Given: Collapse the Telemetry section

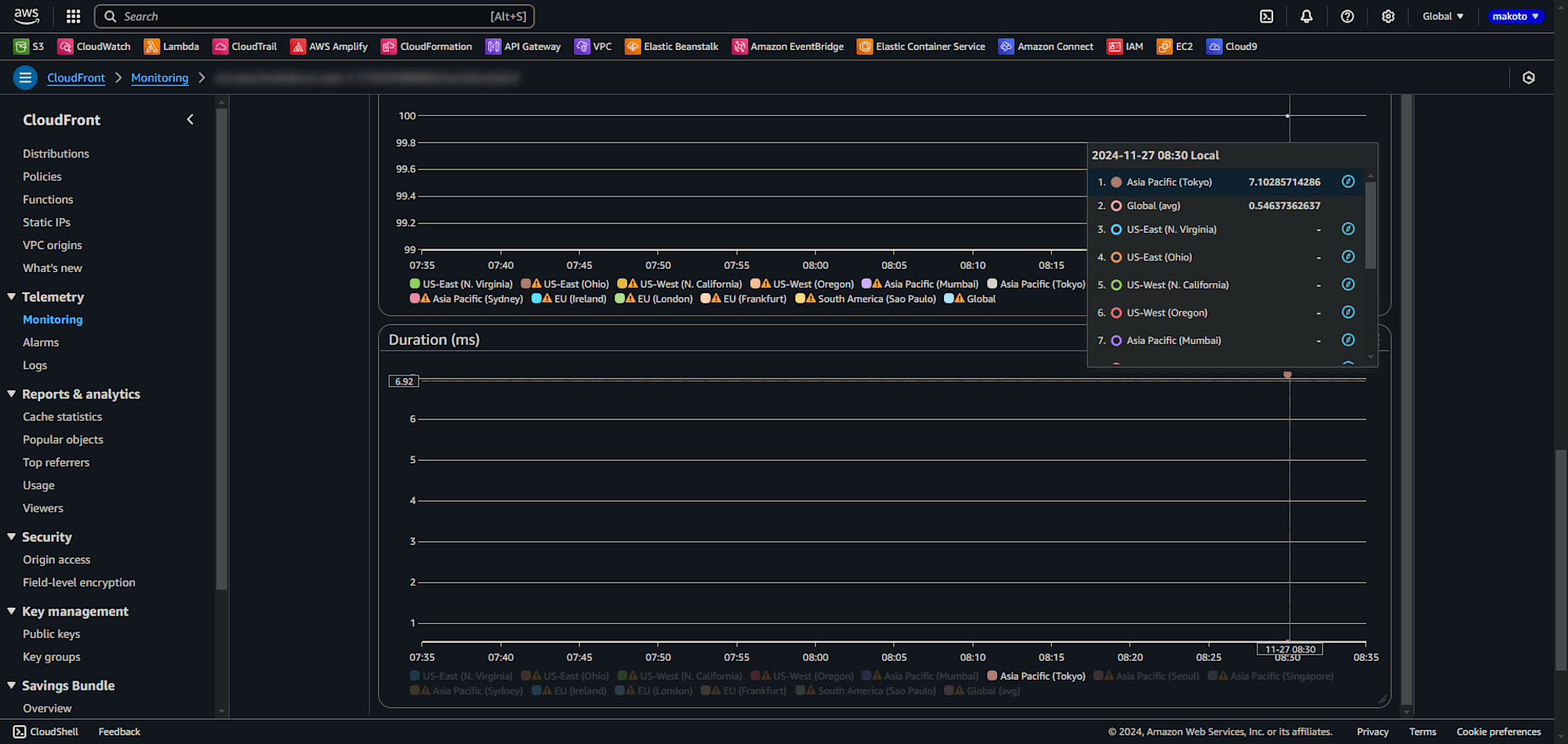Looking at the screenshot, I should point(12,297).
